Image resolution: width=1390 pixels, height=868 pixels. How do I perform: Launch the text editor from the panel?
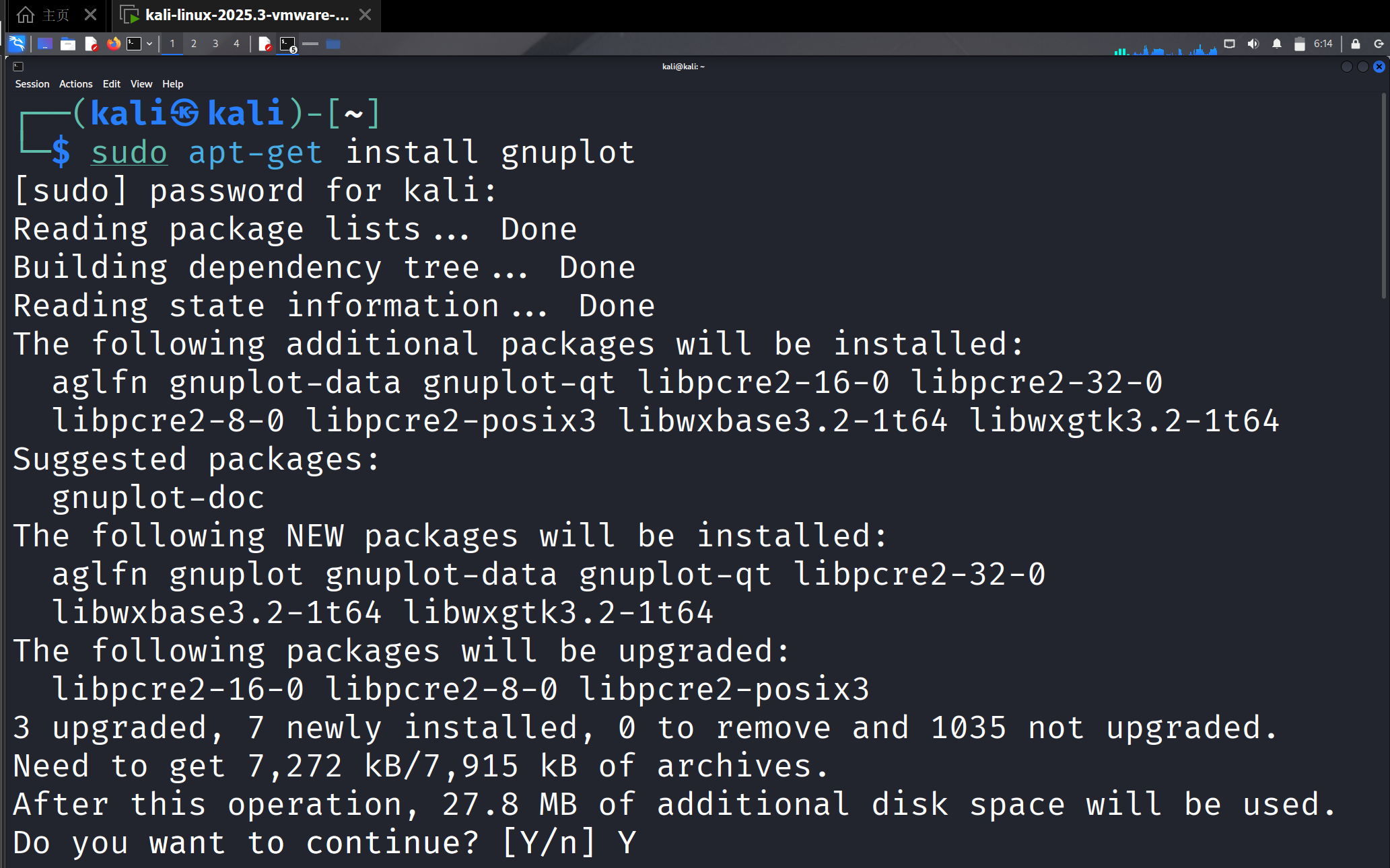point(91,44)
